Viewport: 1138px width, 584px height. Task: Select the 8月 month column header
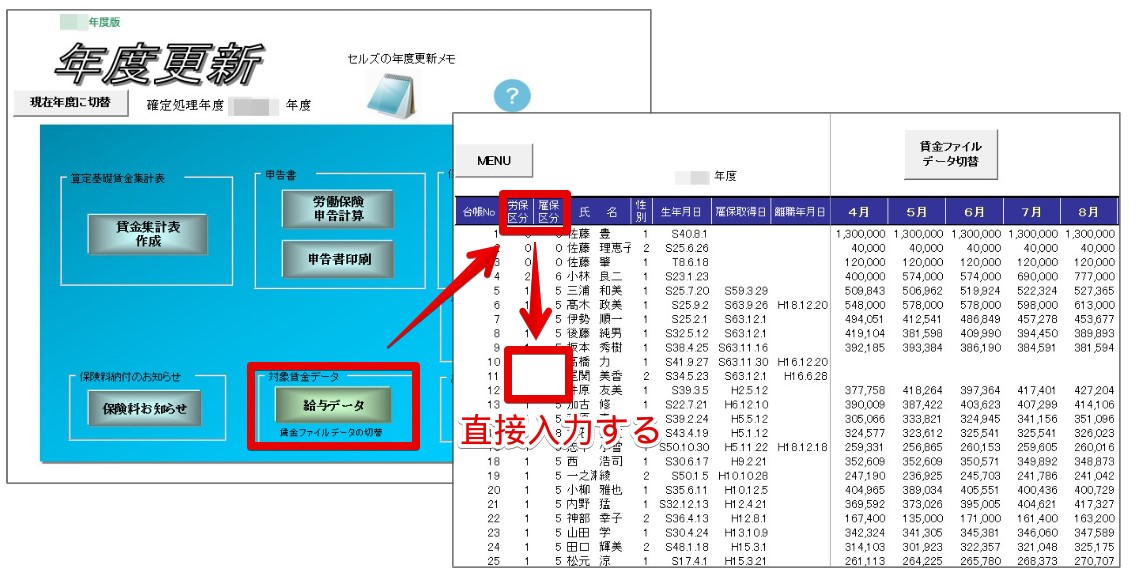click(x=1088, y=212)
